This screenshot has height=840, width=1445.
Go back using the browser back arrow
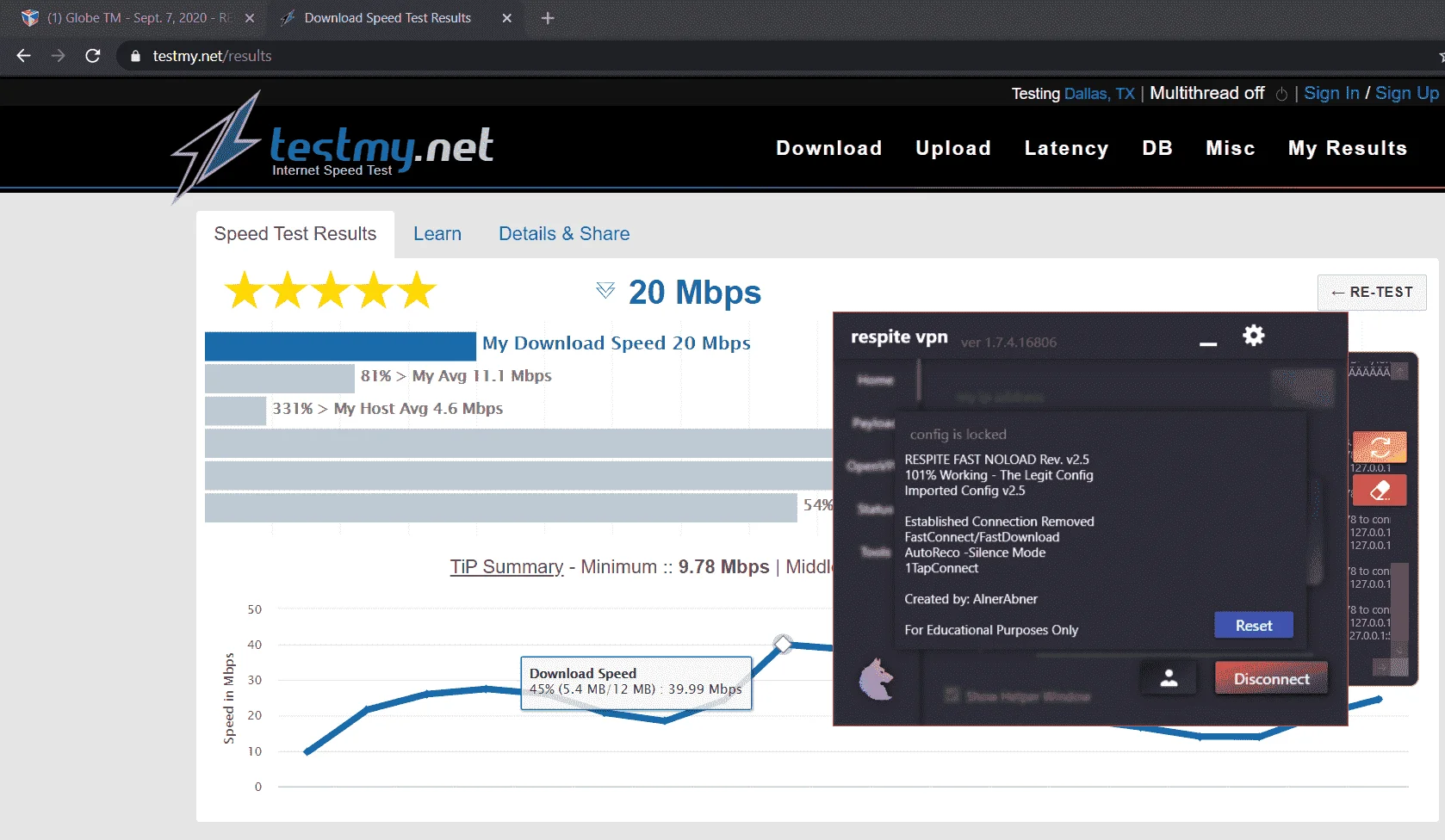coord(23,56)
